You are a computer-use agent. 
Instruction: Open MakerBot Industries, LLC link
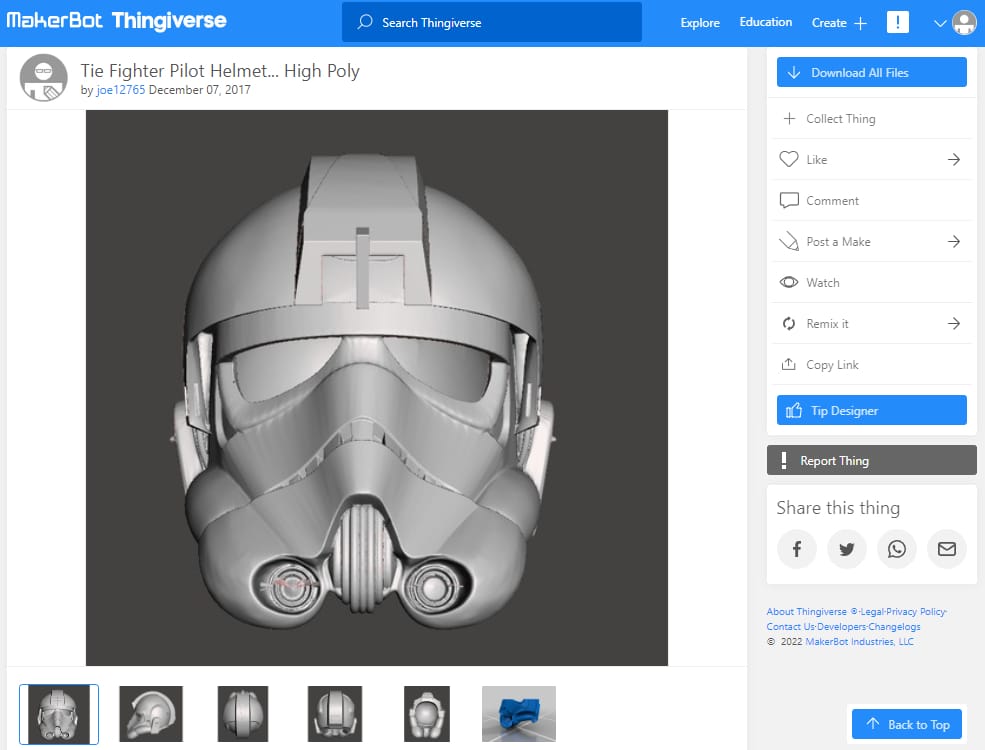pos(859,642)
